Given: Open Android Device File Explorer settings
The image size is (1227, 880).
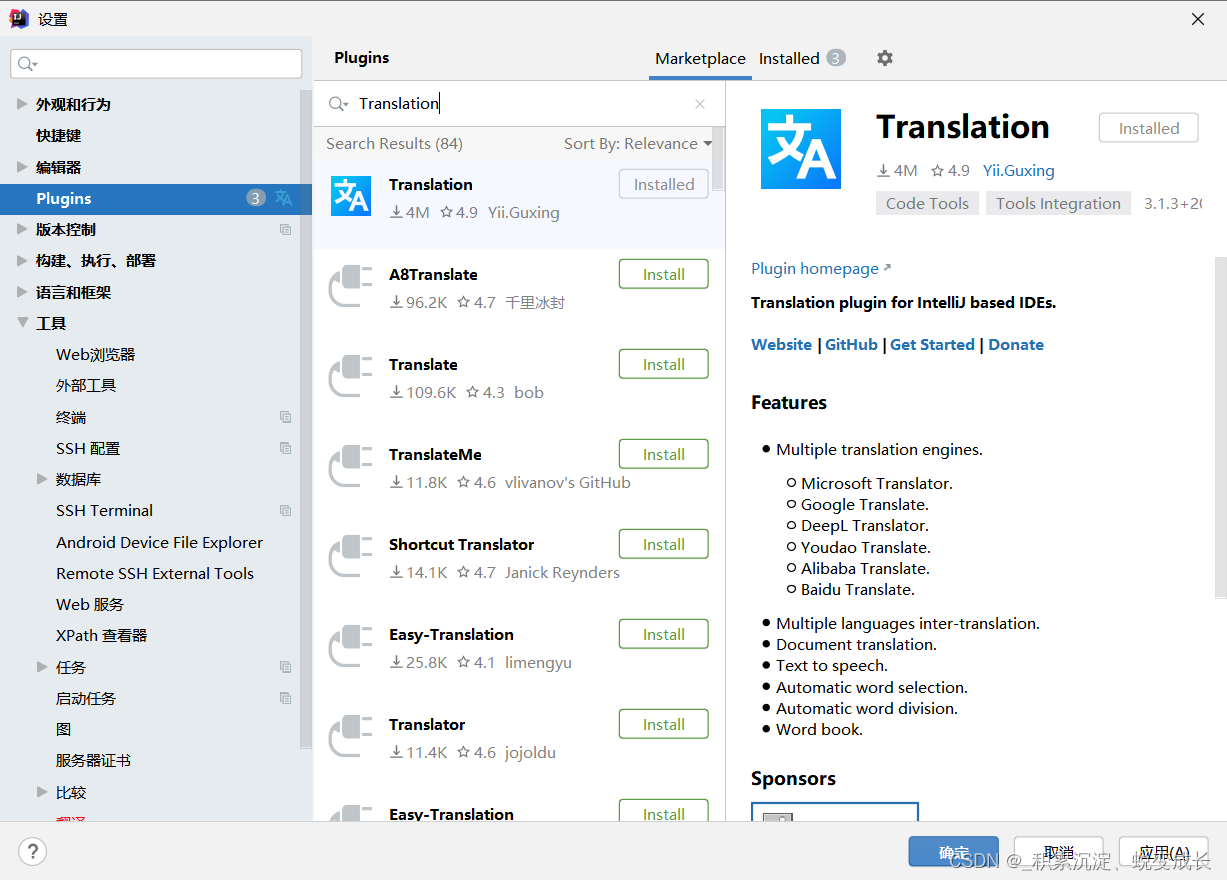Looking at the screenshot, I should click(x=159, y=542).
